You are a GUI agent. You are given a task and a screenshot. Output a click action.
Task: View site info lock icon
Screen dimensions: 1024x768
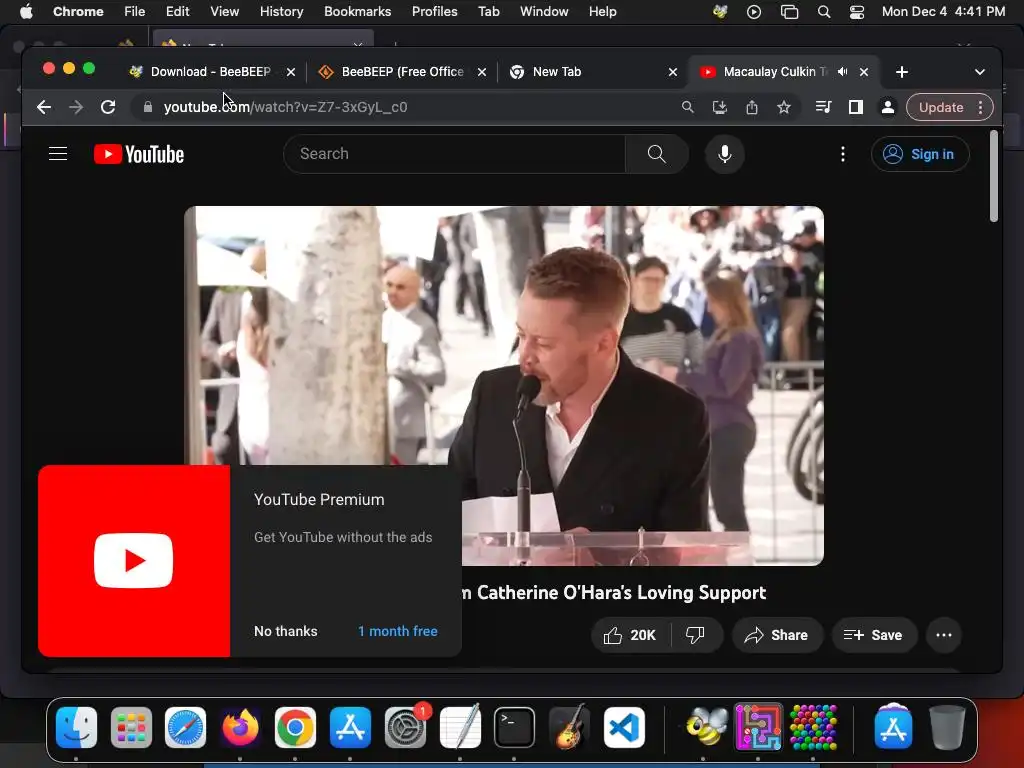pyautogui.click(x=148, y=107)
